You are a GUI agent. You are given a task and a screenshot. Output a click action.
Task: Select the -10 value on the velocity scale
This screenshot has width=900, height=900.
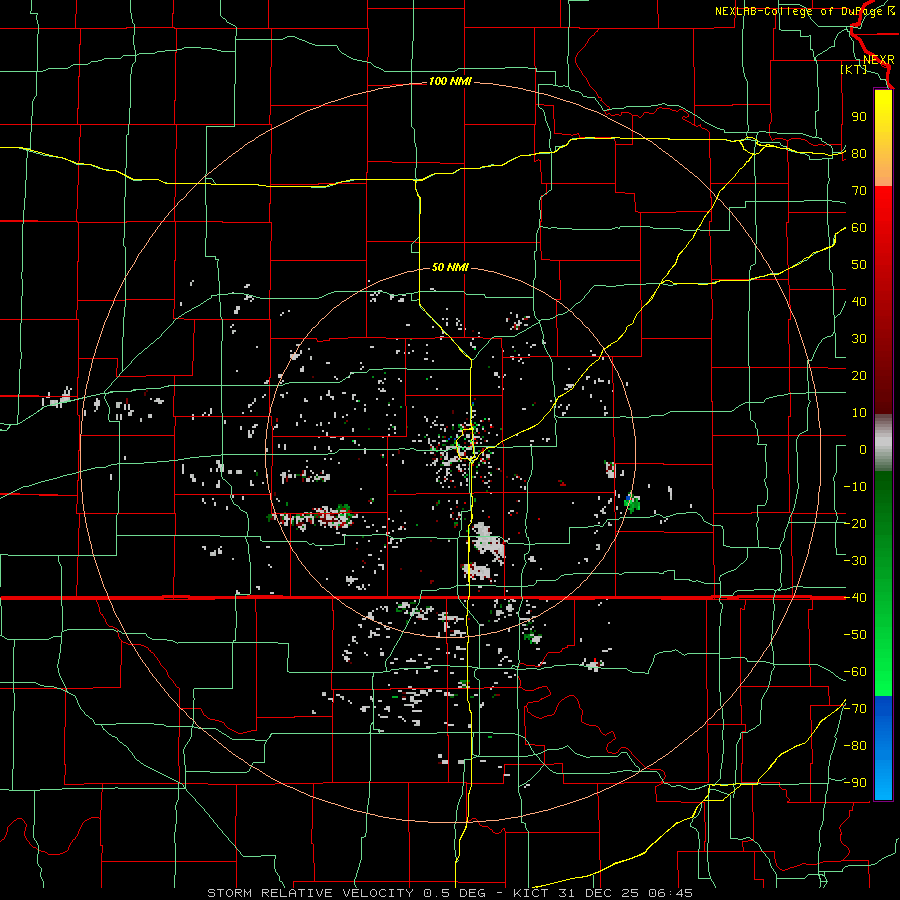(x=855, y=487)
